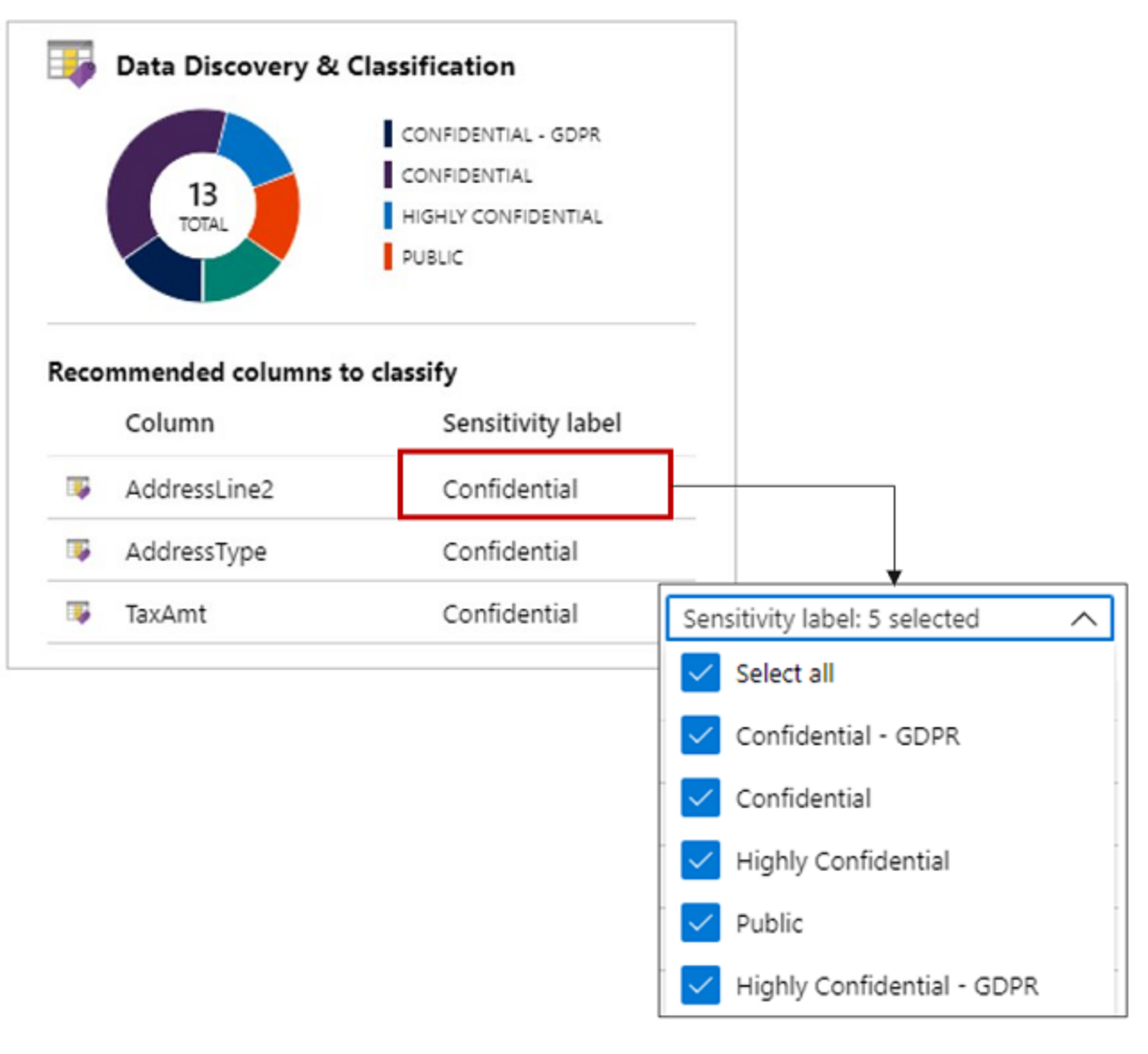The height and width of the screenshot is (1054, 1148).
Task: Open the Data Discovery & Classification title
Action: [x=316, y=65]
